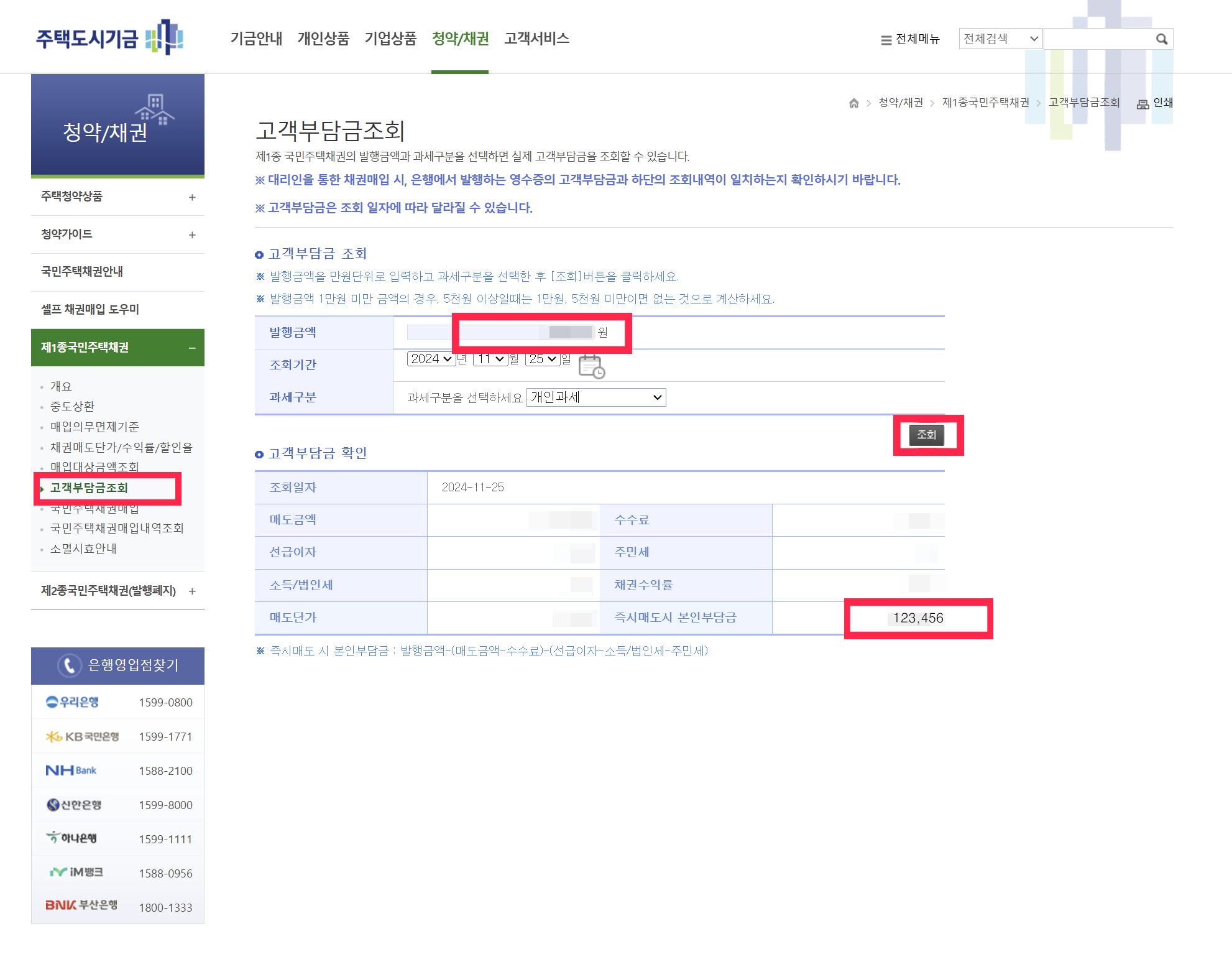Viewport: 1232px width, 977px height.
Task: Open the calendar date picker icon
Action: tap(591, 366)
